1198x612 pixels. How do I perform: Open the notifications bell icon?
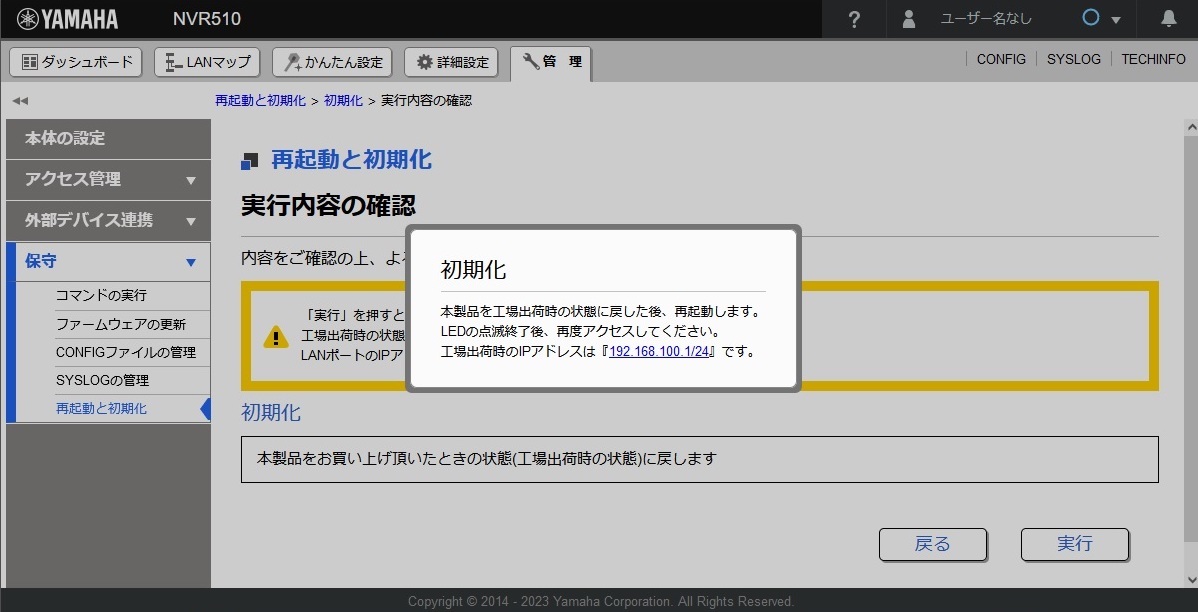pos(1168,19)
